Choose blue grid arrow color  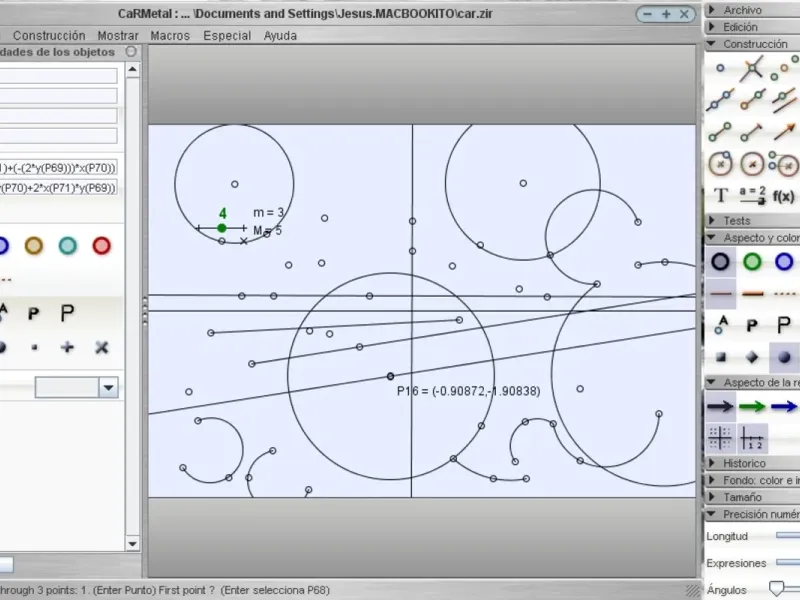click(784, 406)
